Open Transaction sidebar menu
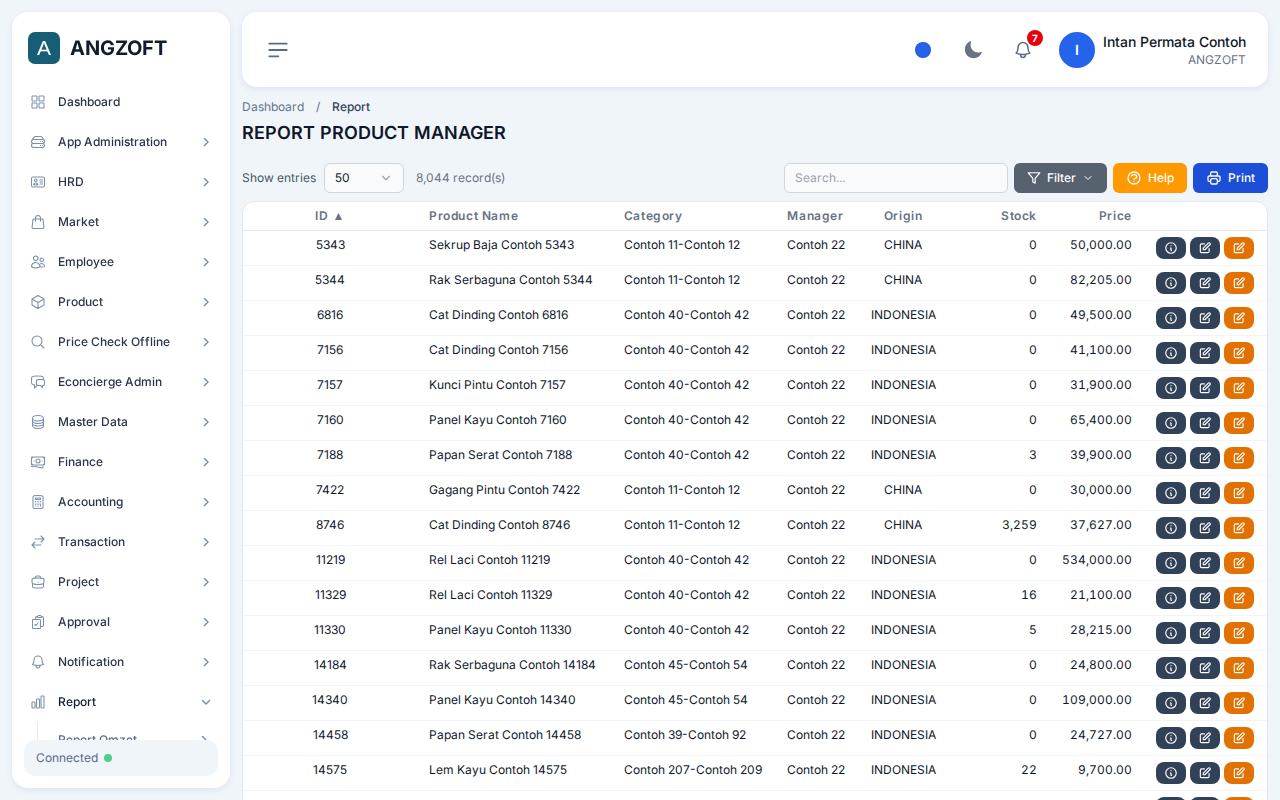Viewport: 1280px width, 800px height. coord(121,542)
